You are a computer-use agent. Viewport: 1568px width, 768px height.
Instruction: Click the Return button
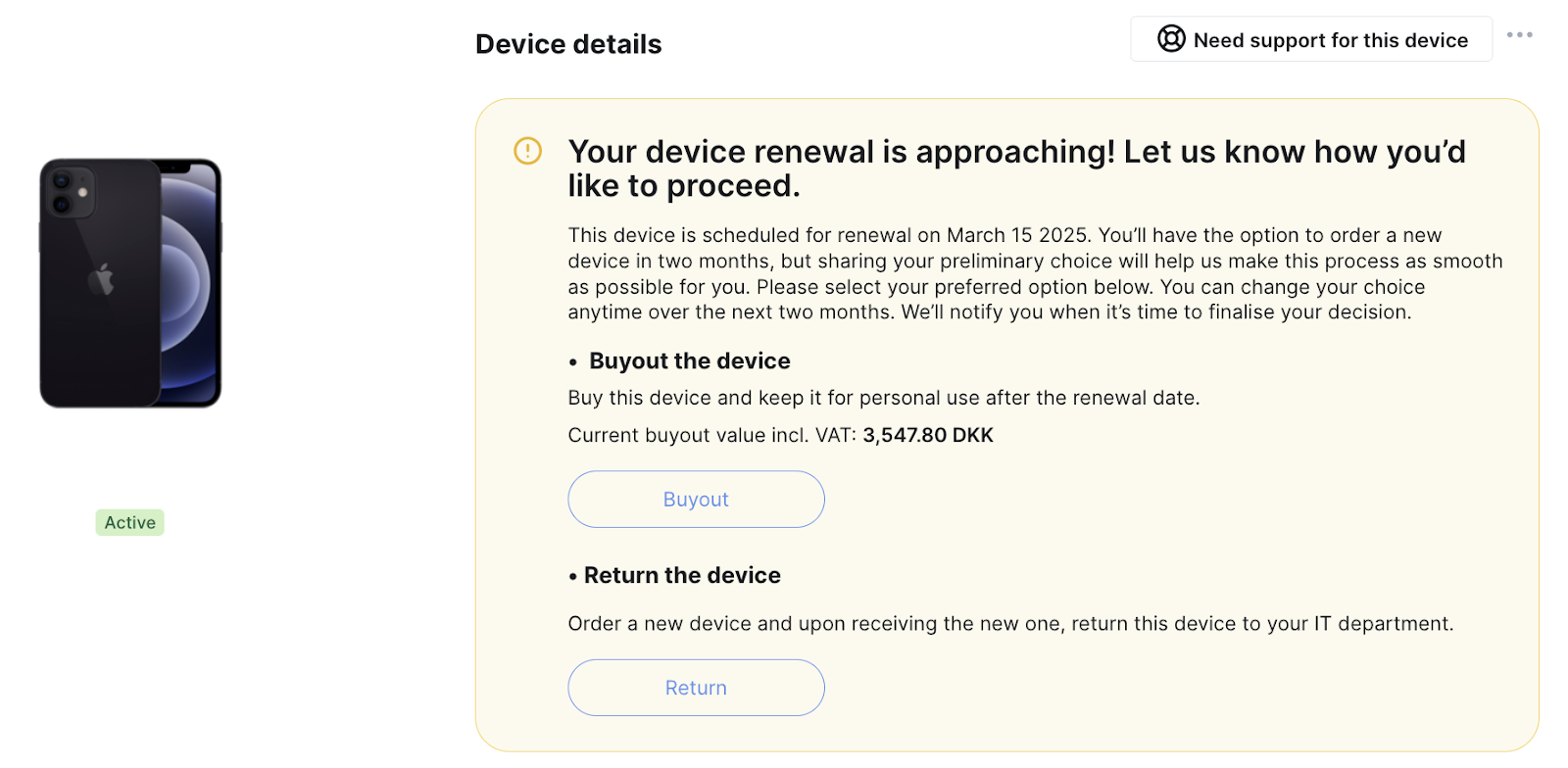coord(696,688)
